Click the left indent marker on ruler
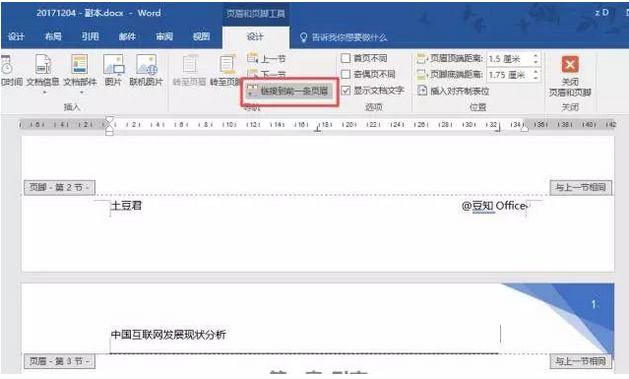Image resolution: width=629 pixels, height=379 pixels. (109, 125)
